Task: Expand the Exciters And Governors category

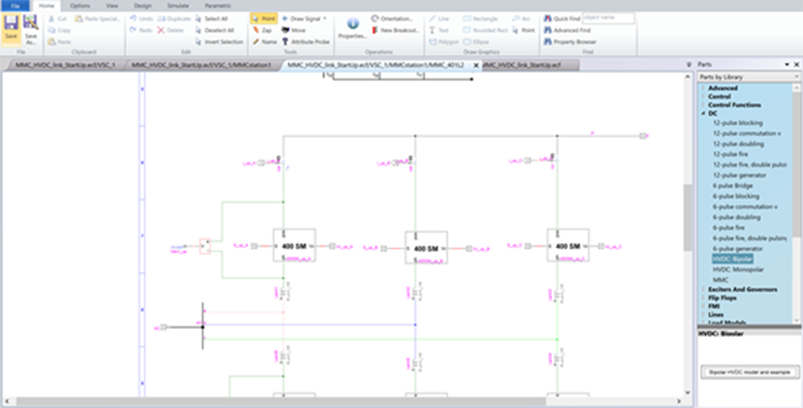Action: [x=741, y=288]
